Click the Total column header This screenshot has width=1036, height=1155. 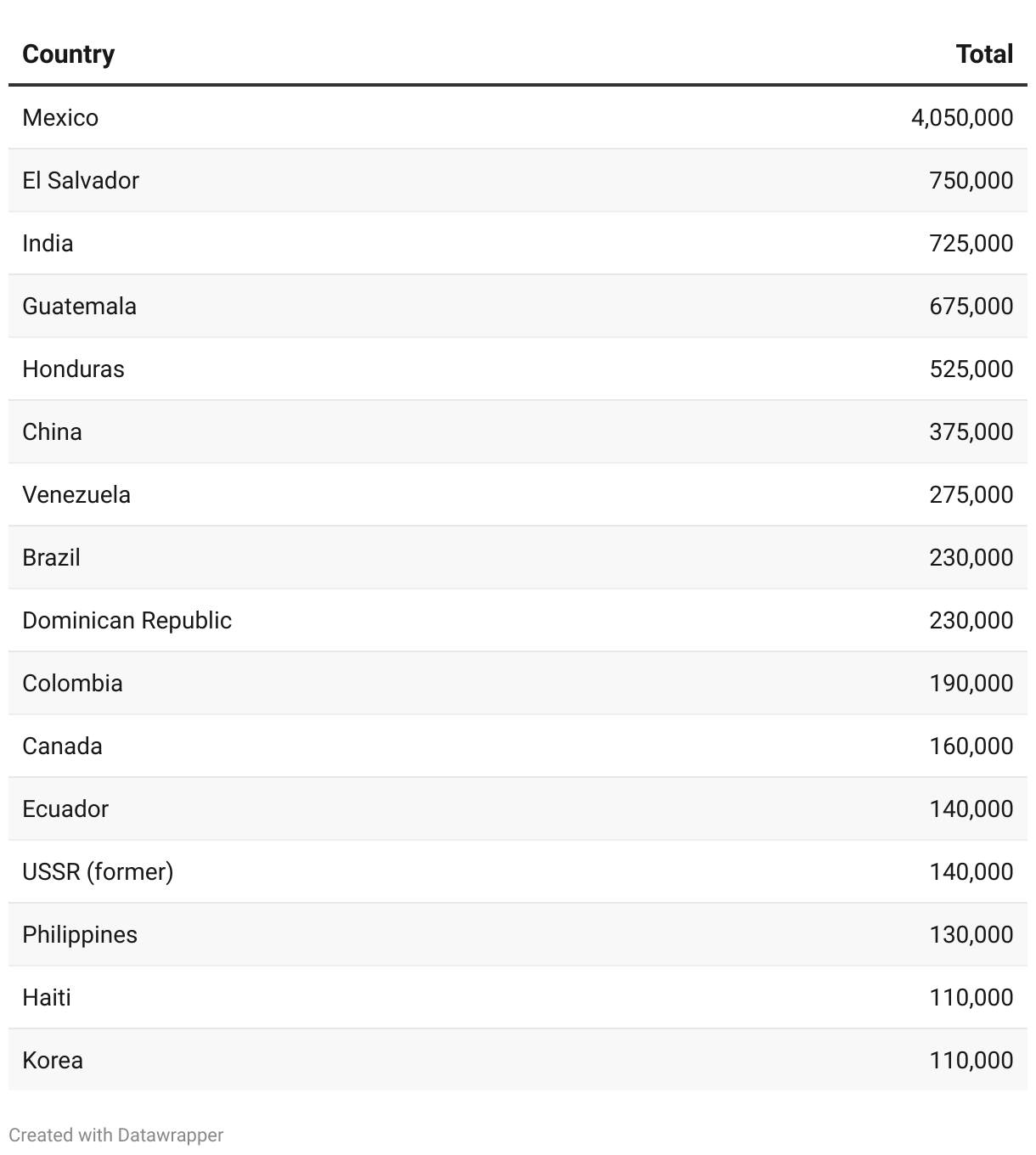pyautogui.click(x=983, y=54)
